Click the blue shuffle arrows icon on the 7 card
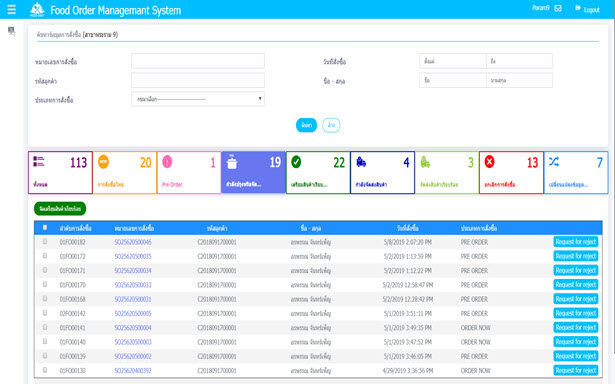Viewport: 615px width, 384px height. (554, 161)
